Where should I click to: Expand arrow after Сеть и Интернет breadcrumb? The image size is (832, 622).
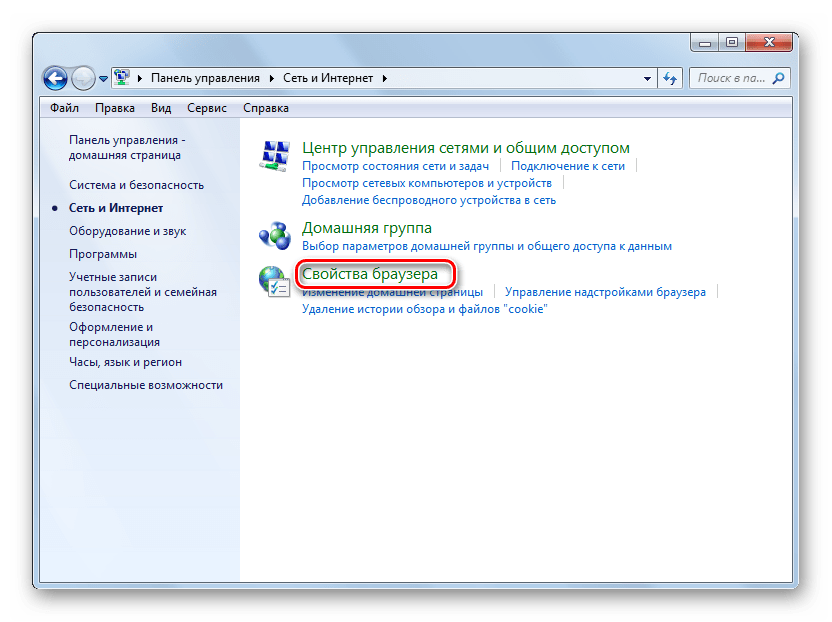[384, 78]
